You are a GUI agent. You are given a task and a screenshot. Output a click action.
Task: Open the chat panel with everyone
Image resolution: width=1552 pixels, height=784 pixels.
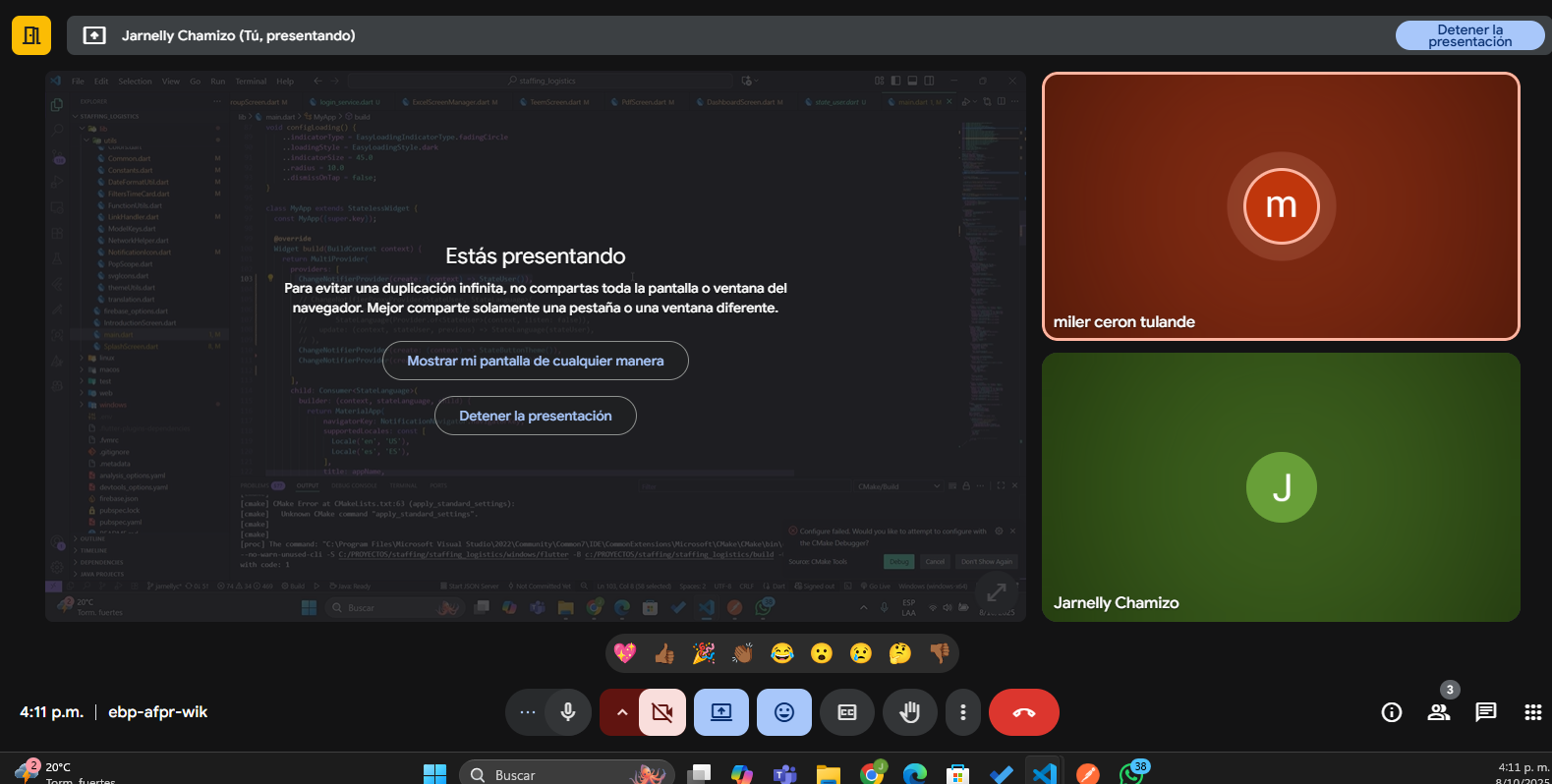pyautogui.click(x=1485, y=712)
